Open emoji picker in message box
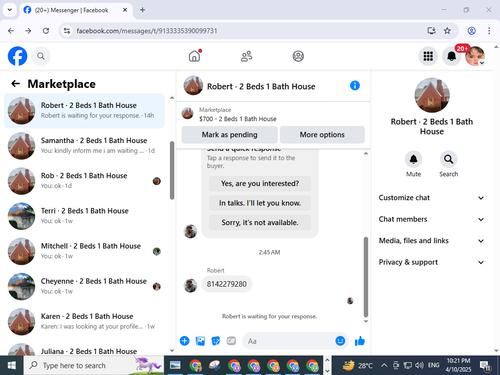500x375 pixels. point(340,341)
